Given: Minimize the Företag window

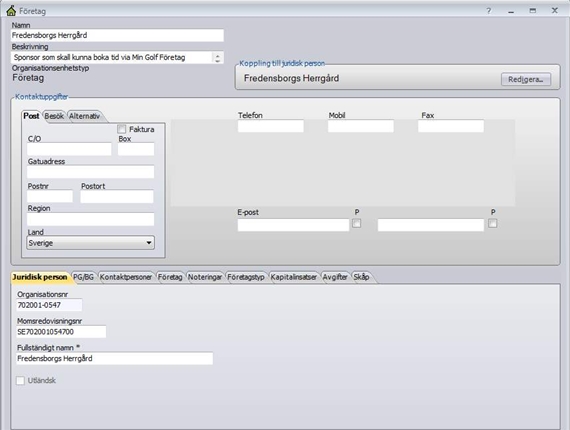Looking at the screenshot, I should pos(511,11).
